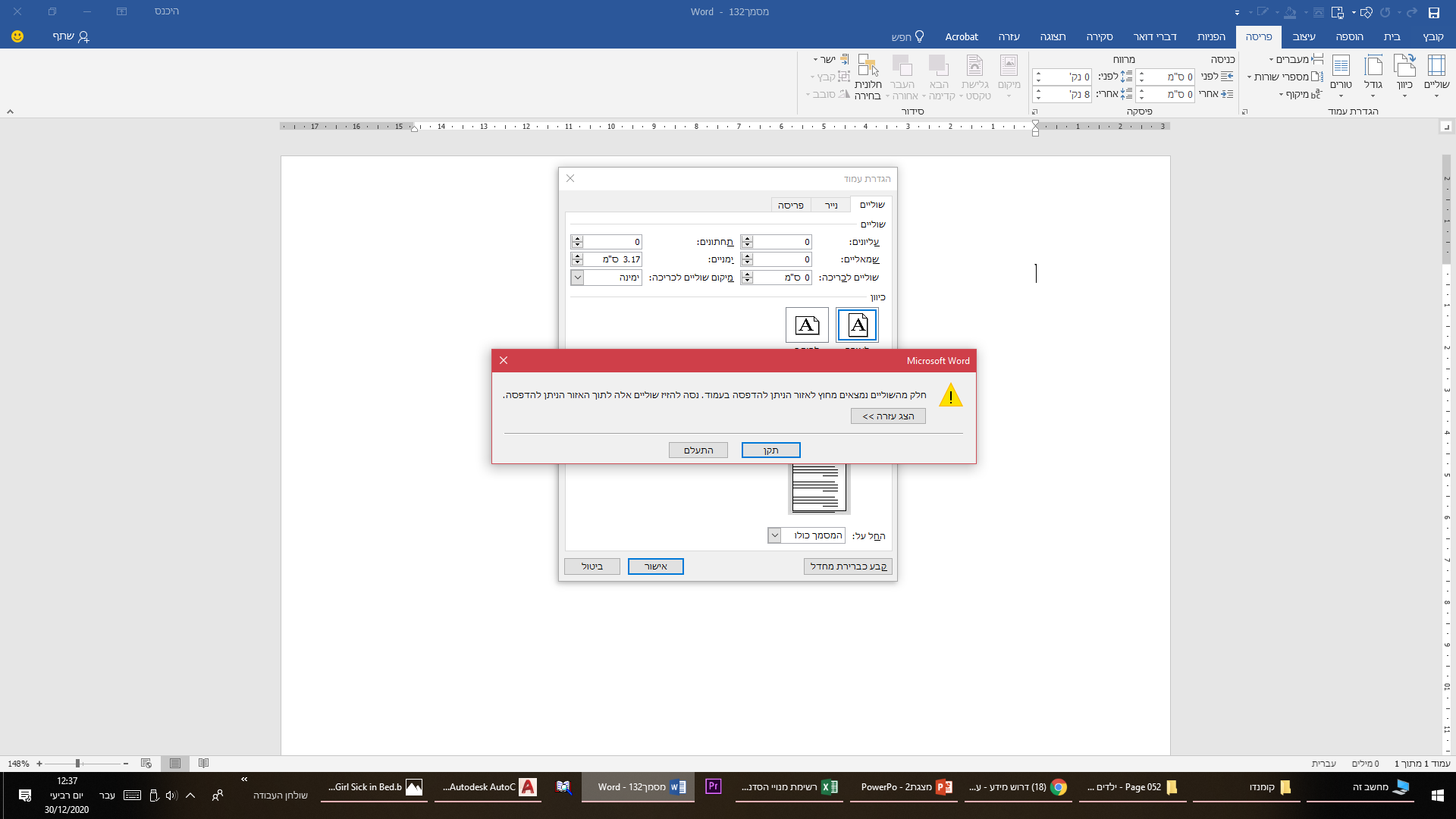Screen dimensions: 1456x819
Task: Switch to the קובץ (File) tab
Action: pos(1432,36)
